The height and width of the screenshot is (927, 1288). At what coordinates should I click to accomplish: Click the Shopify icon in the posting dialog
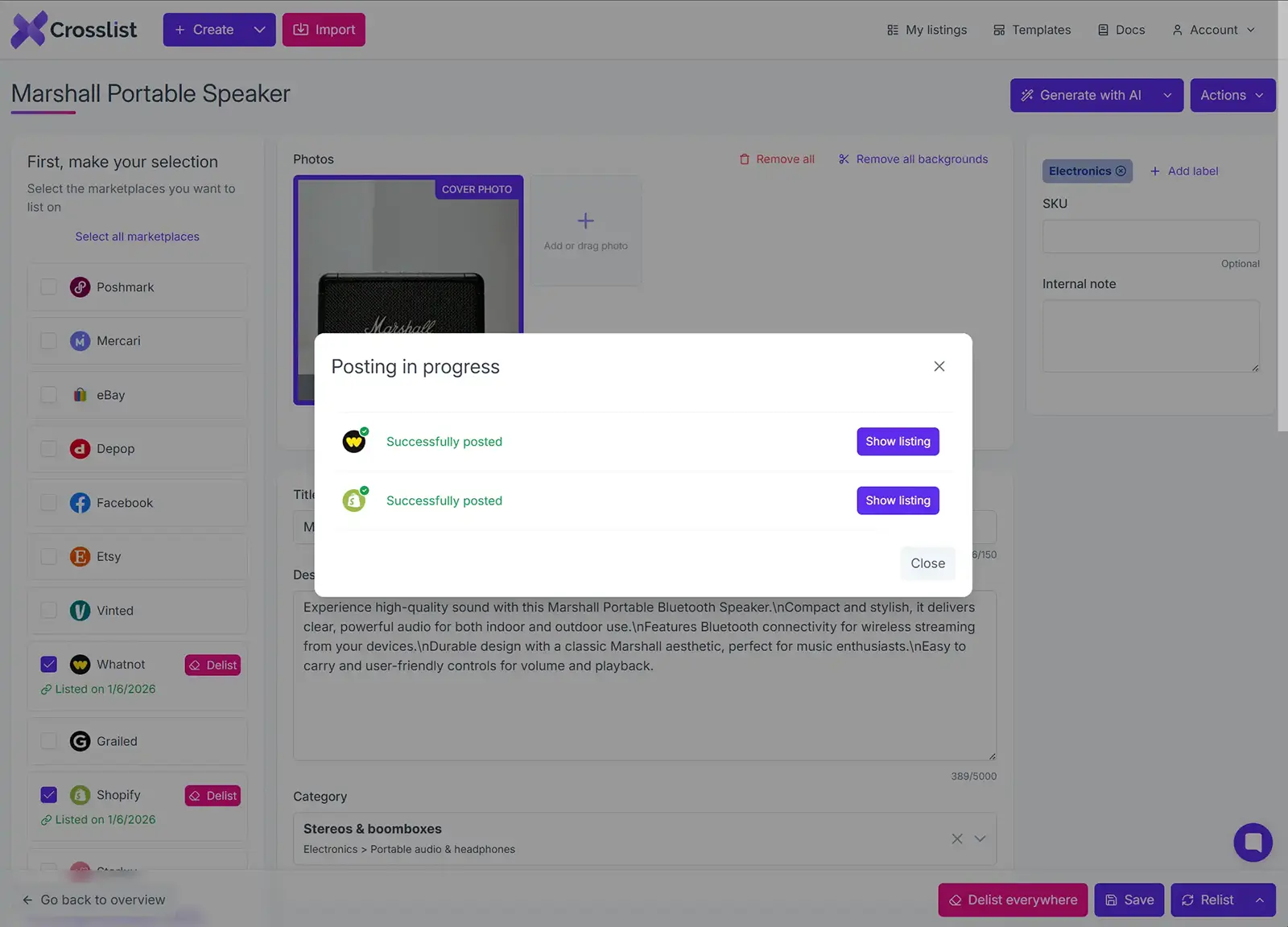tap(354, 501)
